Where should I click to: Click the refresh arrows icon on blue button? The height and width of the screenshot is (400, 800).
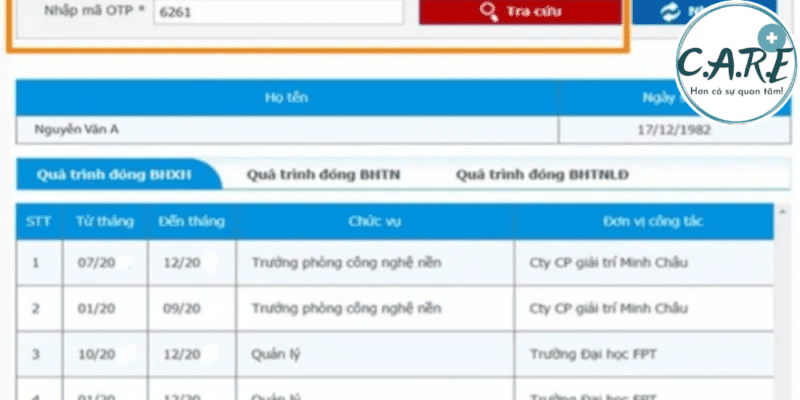(670, 12)
